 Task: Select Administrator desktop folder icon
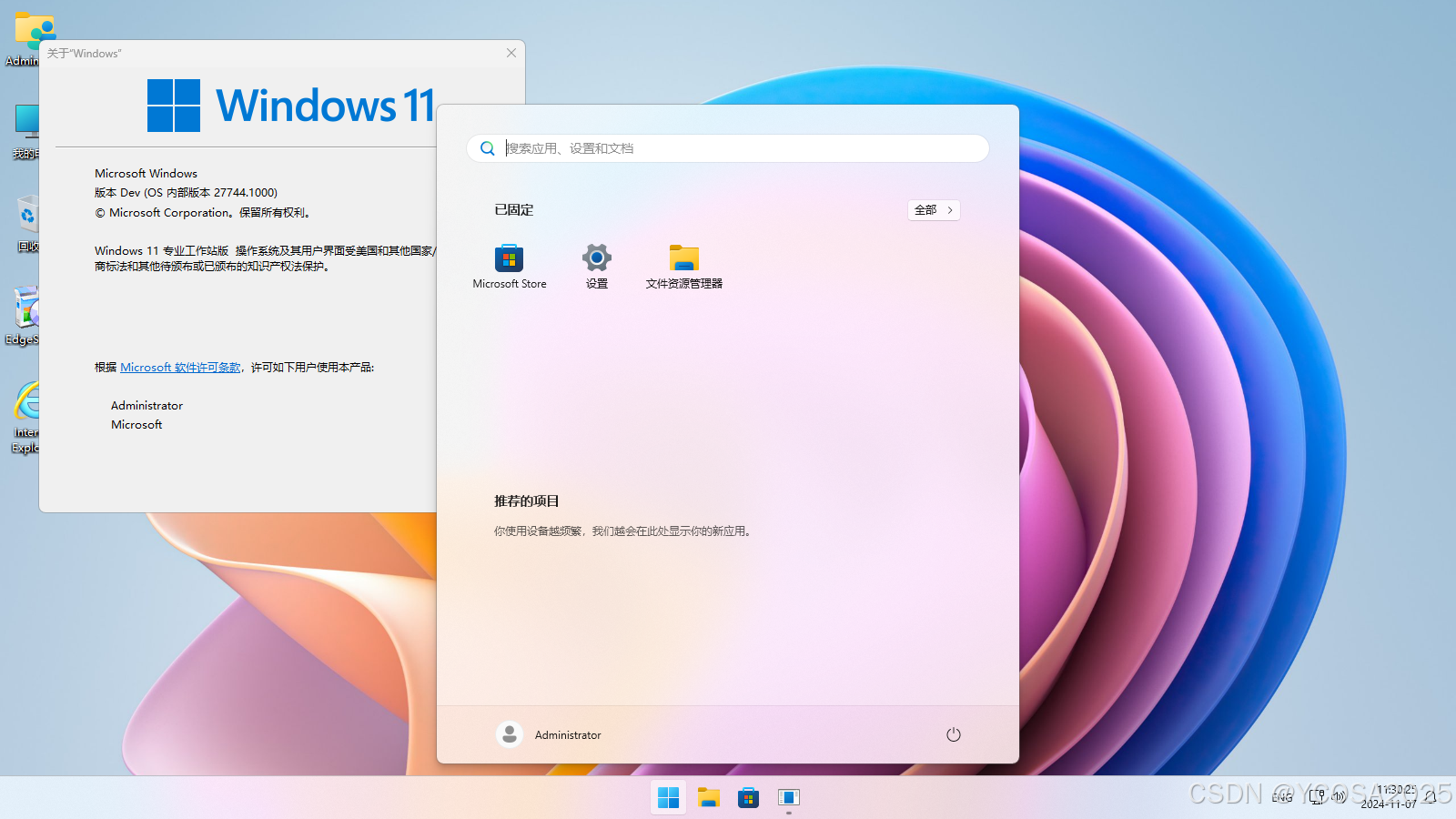(x=25, y=41)
